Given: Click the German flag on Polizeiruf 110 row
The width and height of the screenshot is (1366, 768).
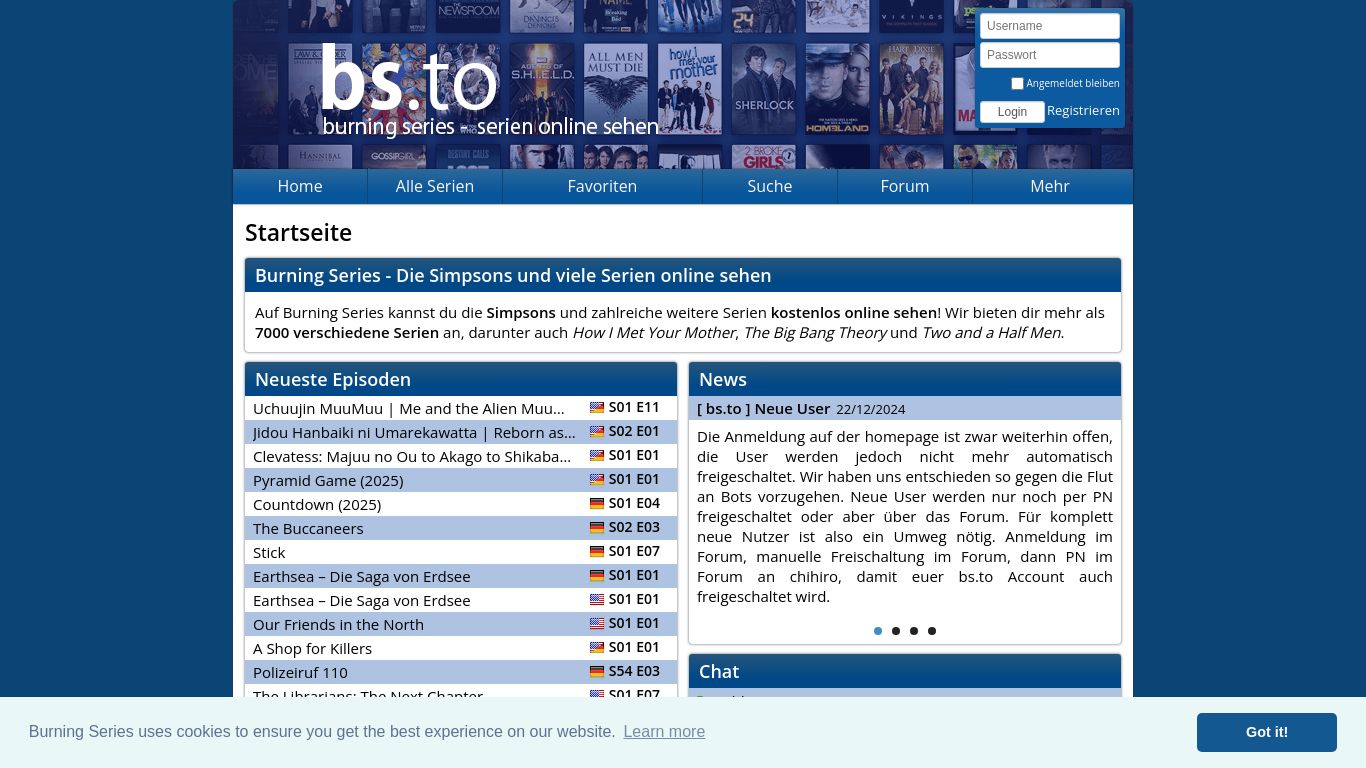Looking at the screenshot, I should point(597,672).
